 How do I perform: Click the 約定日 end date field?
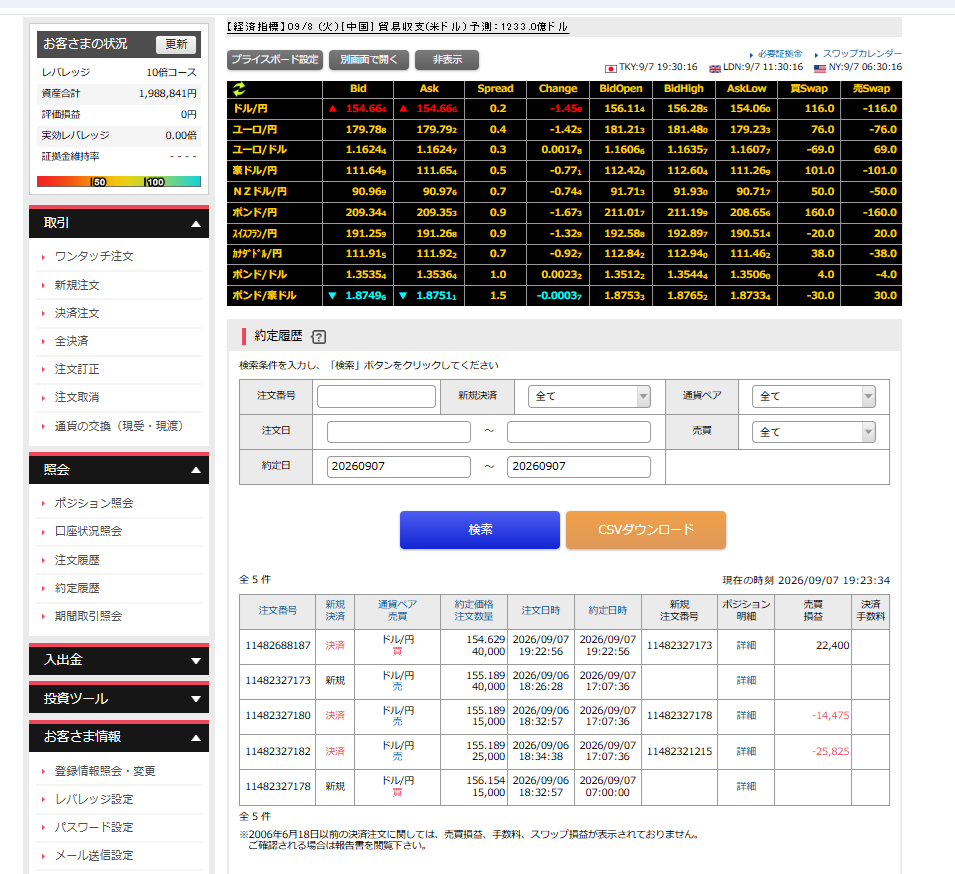[579, 467]
